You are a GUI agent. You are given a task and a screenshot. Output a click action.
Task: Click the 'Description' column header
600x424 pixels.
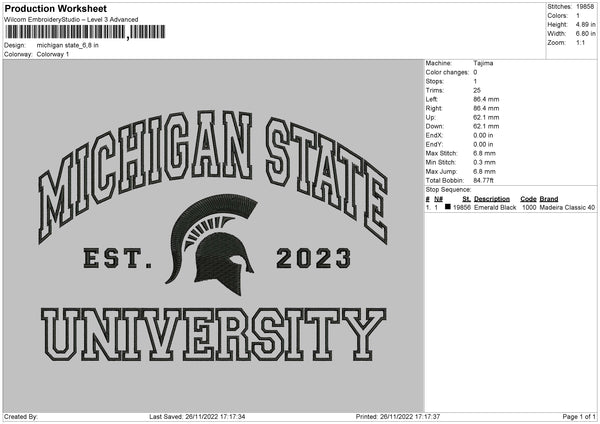492,199
